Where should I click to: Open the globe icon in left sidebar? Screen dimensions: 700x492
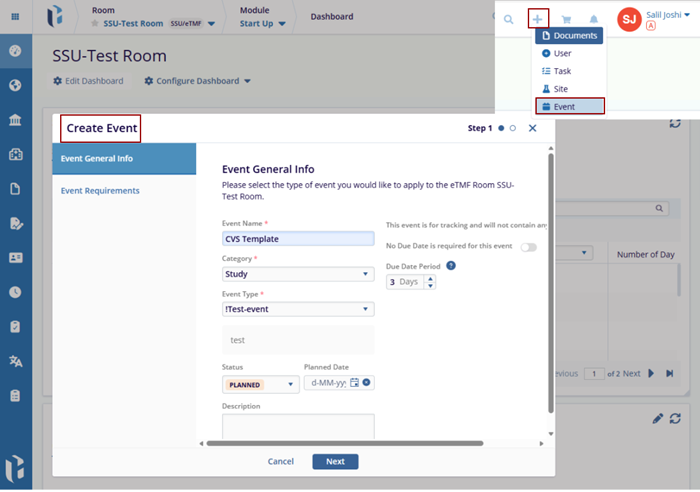(15, 85)
